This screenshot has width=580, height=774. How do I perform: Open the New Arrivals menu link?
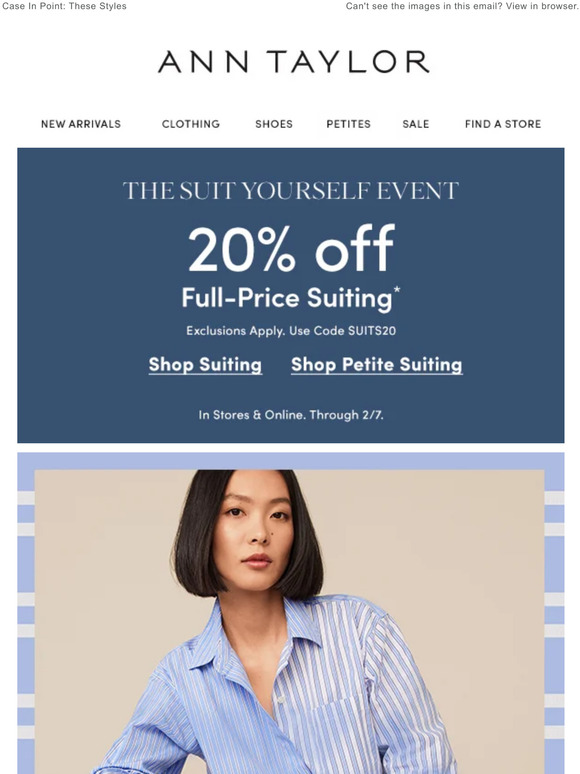81,124
